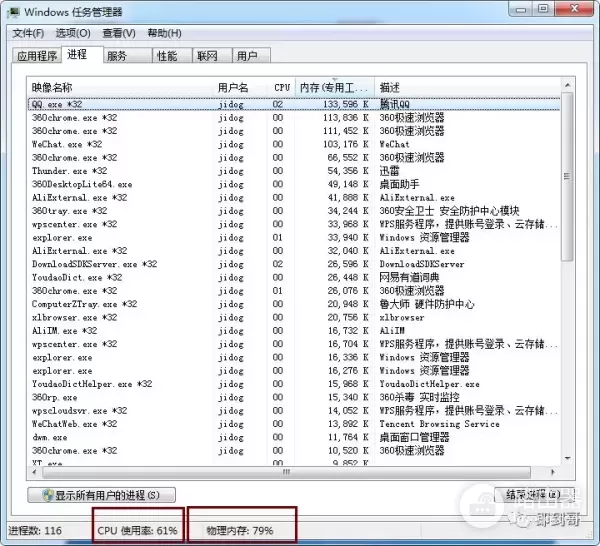The image size is (600, 546).
Task: Click the 桌面助手 description cell
Action: click(x=399, y=184)
